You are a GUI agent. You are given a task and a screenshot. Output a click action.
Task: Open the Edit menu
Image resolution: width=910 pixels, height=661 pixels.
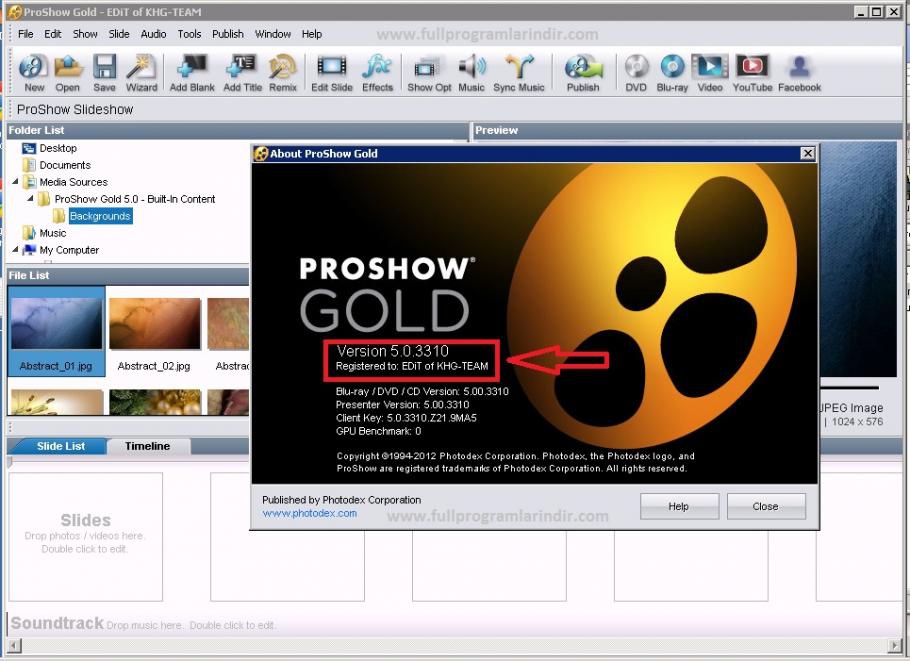click(53, 34)
